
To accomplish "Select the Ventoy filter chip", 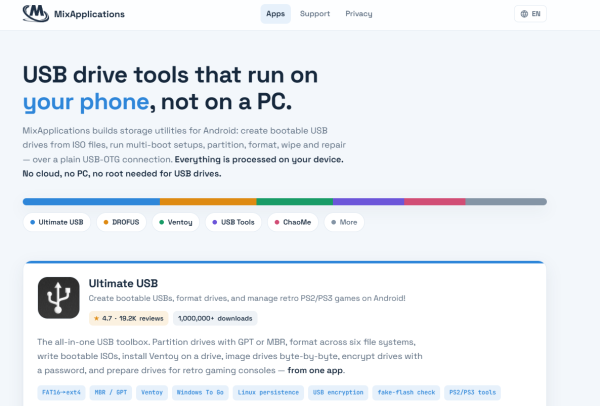I will tap(176, 222).
